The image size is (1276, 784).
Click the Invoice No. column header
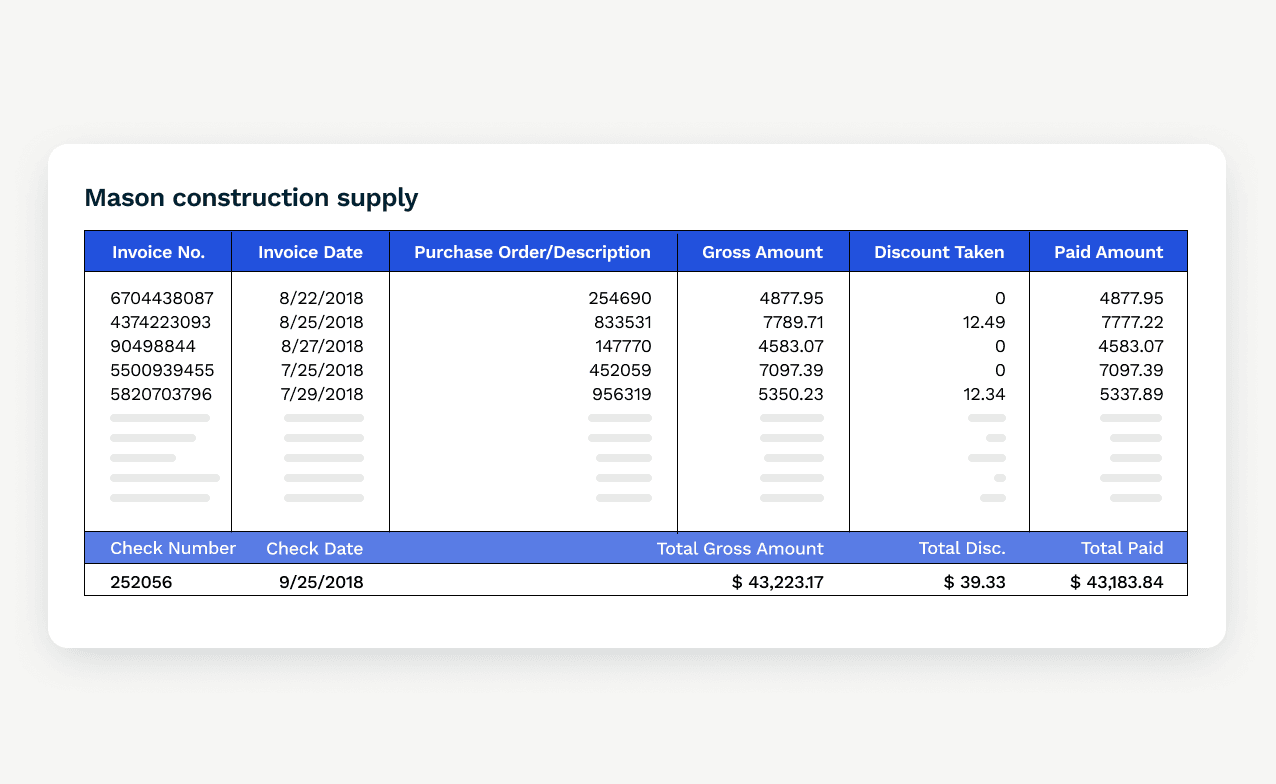tap(158, 252)
